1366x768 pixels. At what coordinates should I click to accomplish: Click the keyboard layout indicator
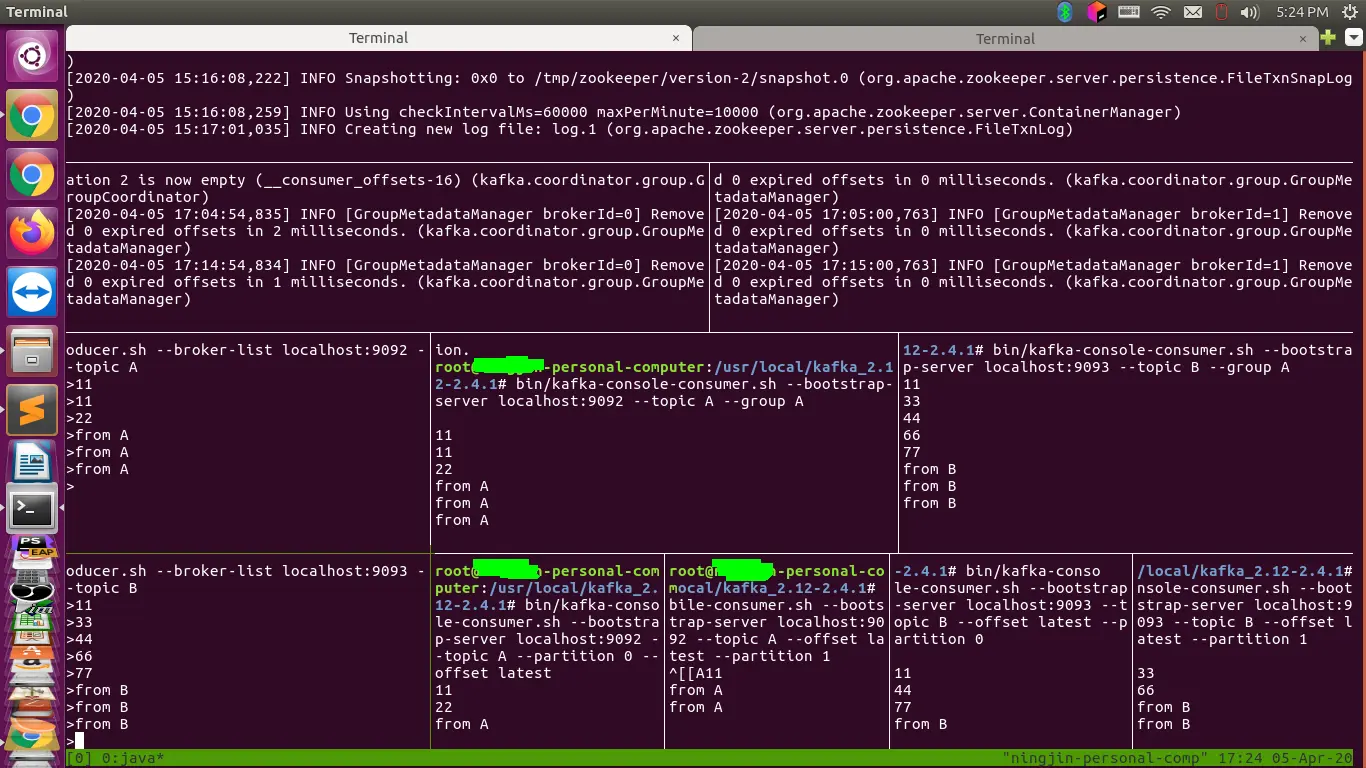click(x=1129, y=12)
